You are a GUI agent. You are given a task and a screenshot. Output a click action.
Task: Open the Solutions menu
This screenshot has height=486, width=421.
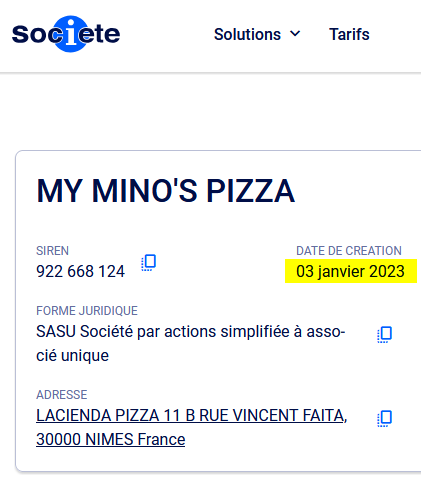coord(257,34)
